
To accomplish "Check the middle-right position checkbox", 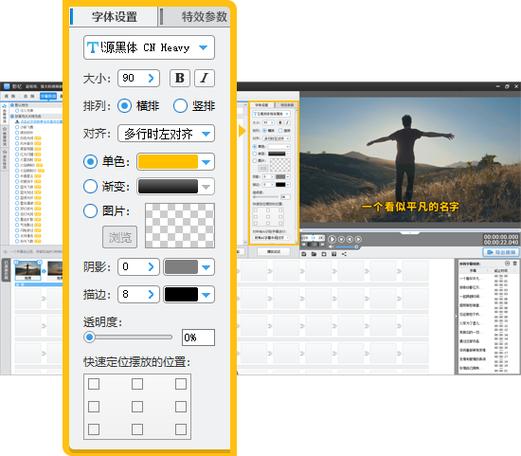I will [181, 407].
